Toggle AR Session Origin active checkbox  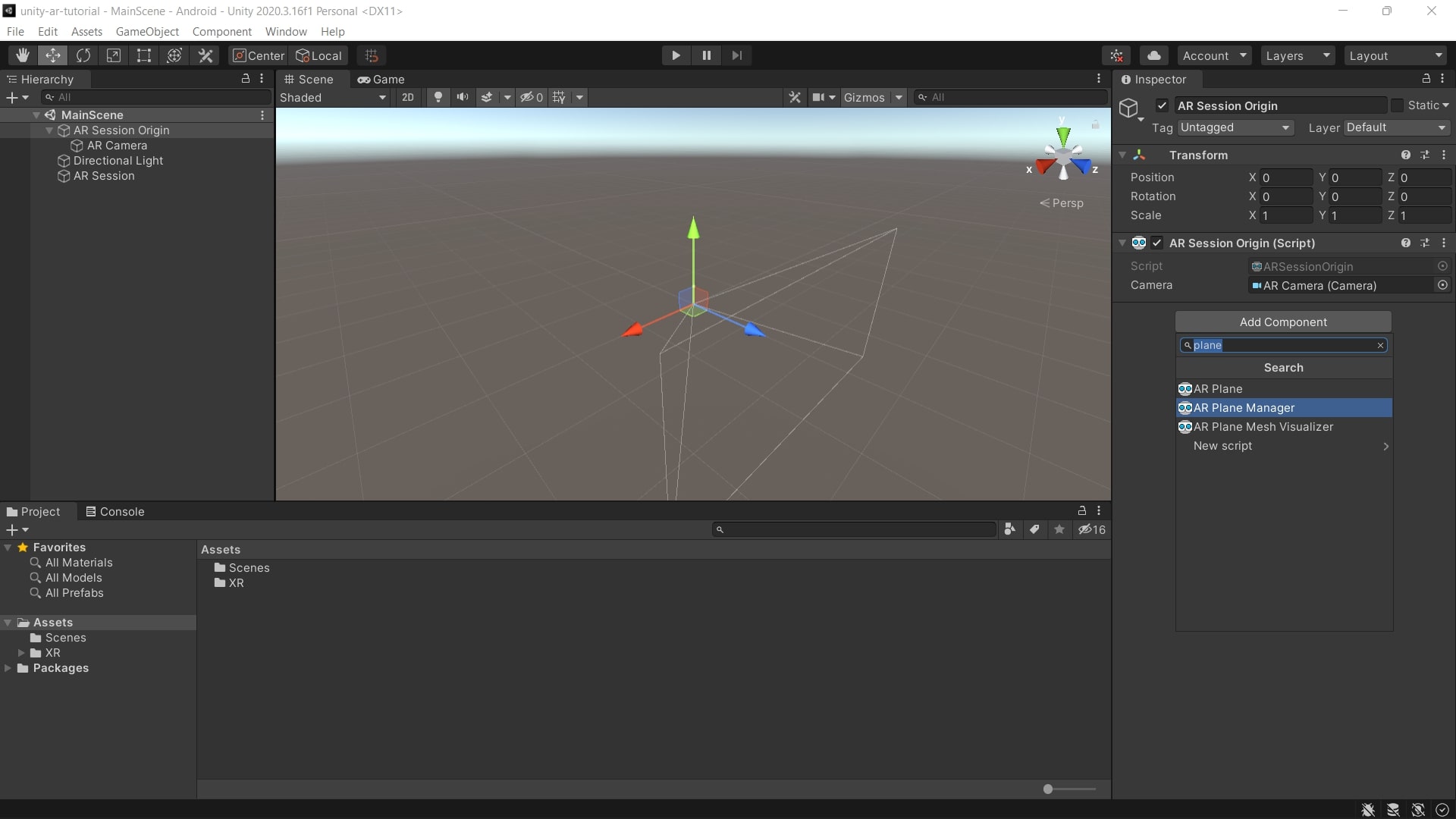(x=1162, y=105)
